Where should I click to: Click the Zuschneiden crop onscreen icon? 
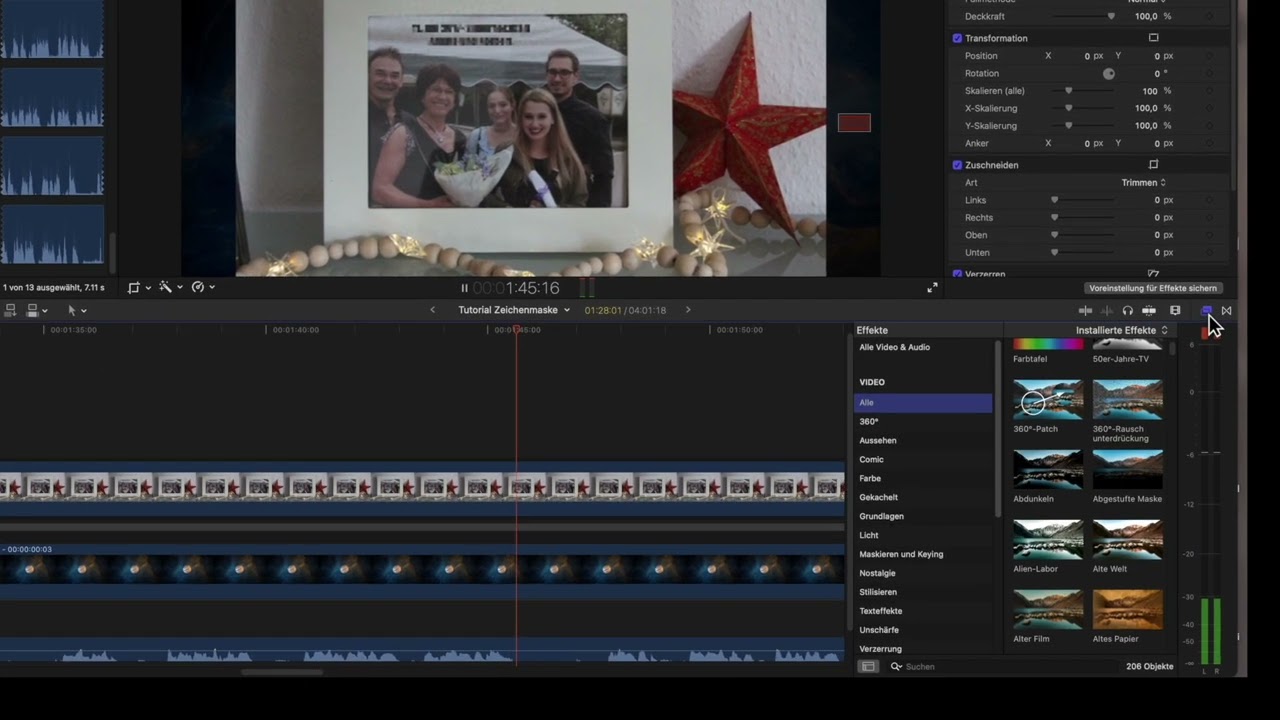[1153, 165]
